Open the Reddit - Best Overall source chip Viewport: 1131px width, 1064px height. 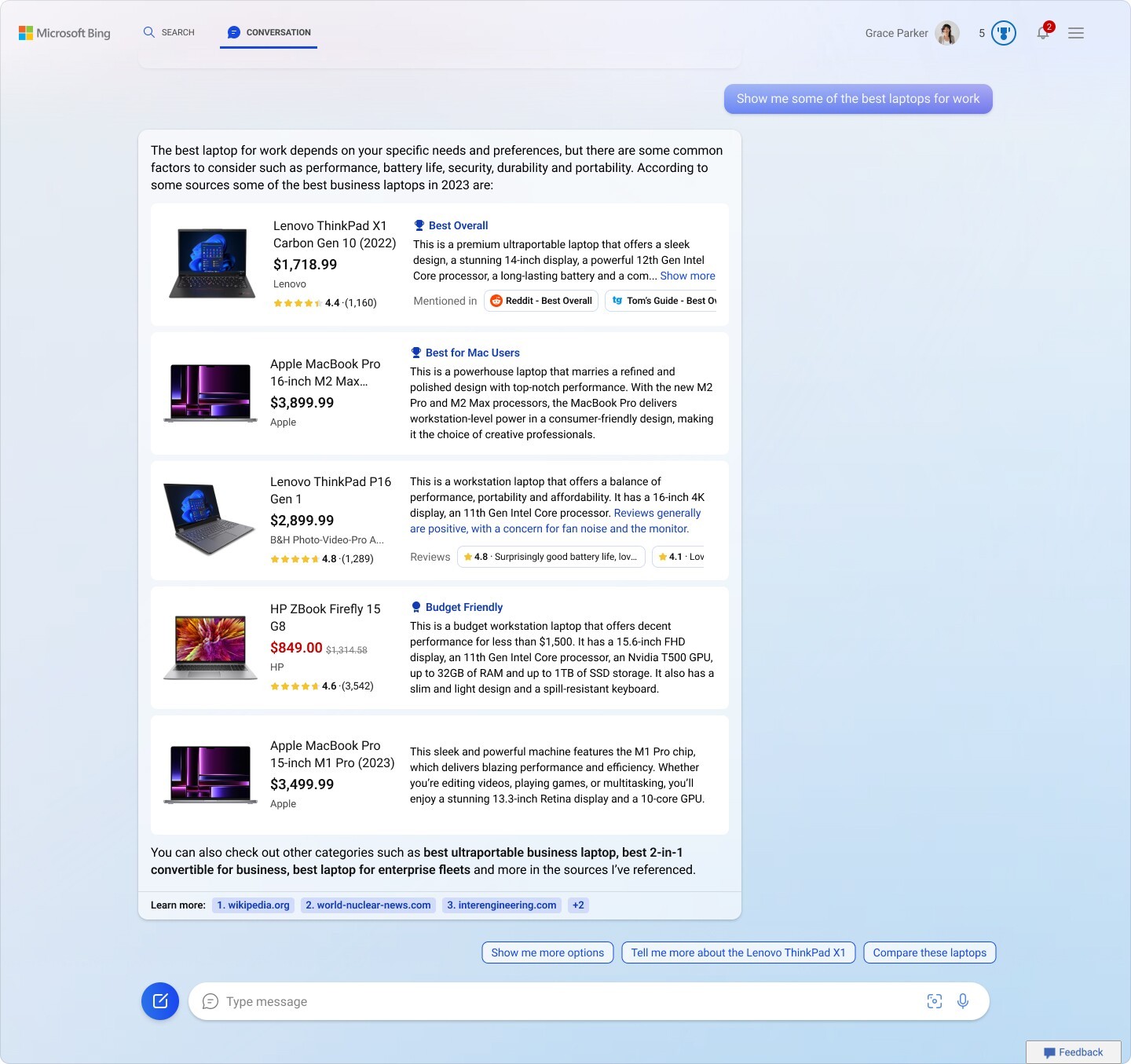click(x=541, y=301)
